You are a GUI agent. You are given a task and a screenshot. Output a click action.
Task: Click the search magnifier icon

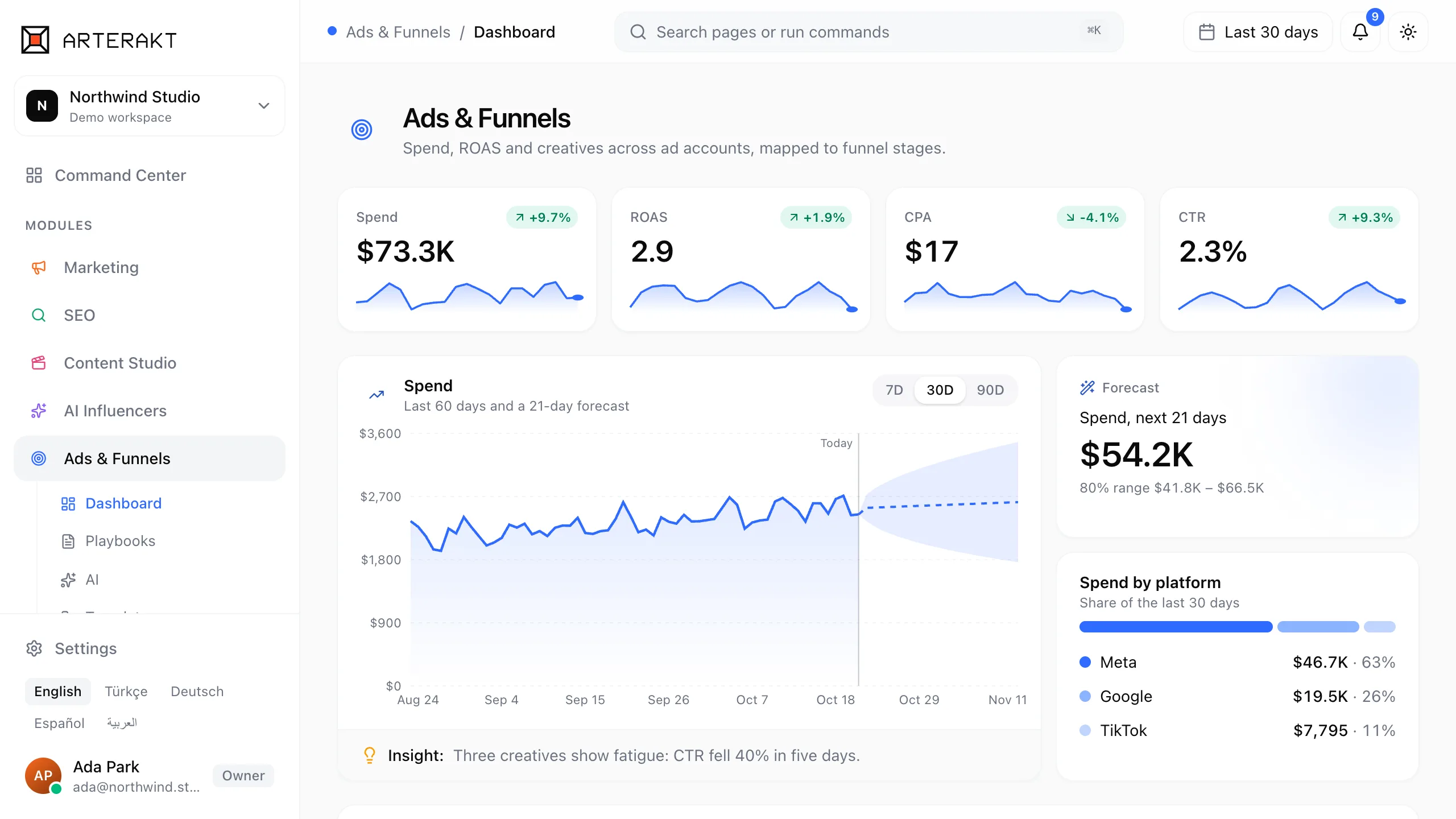click(638, 32)
